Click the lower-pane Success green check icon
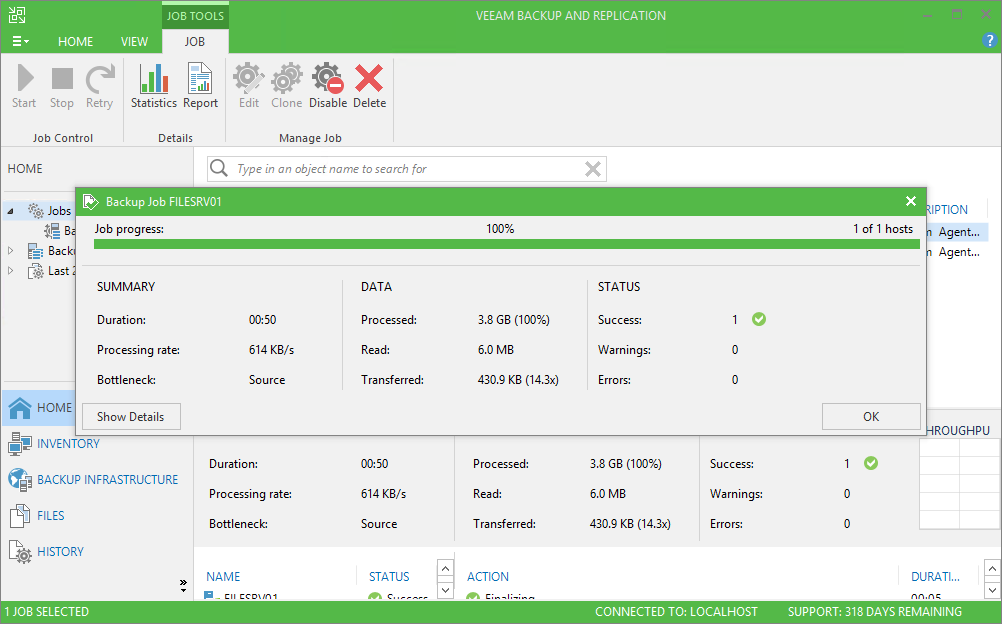1002x624 pixels. click(871, 463)
